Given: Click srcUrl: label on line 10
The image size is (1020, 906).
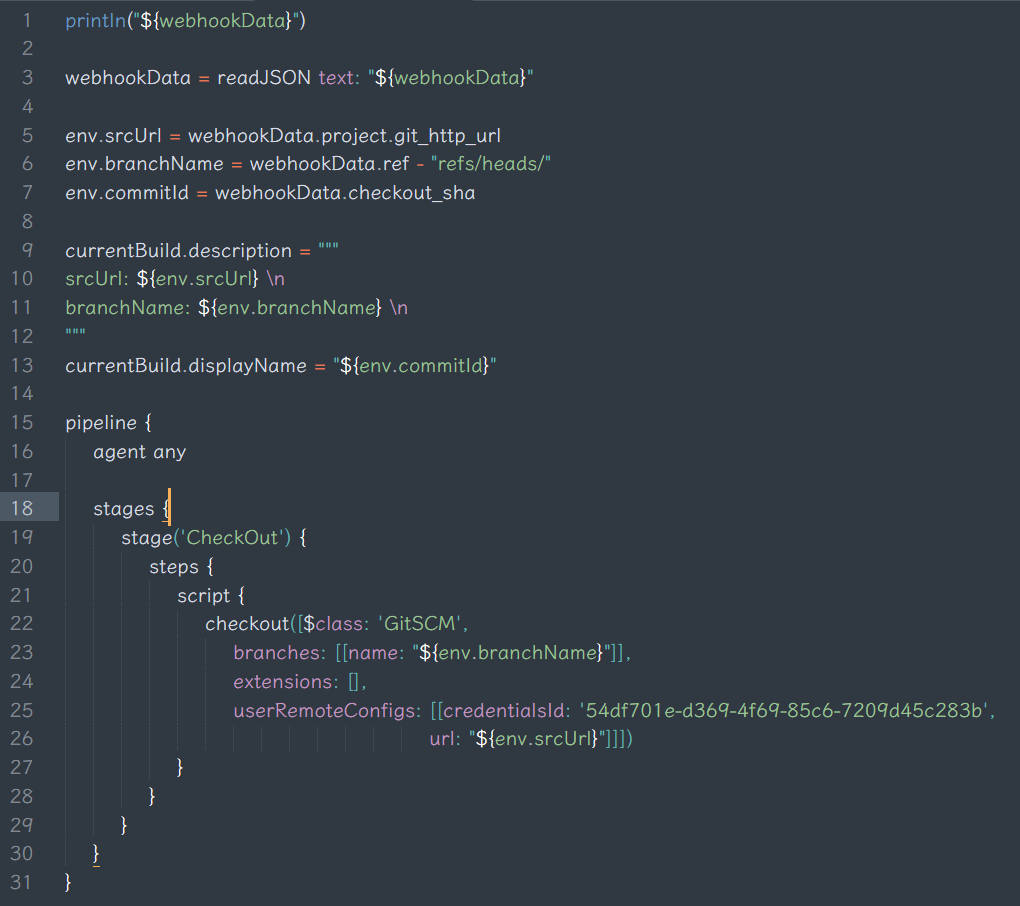Looking at the screenshot, I should (97, 279).
